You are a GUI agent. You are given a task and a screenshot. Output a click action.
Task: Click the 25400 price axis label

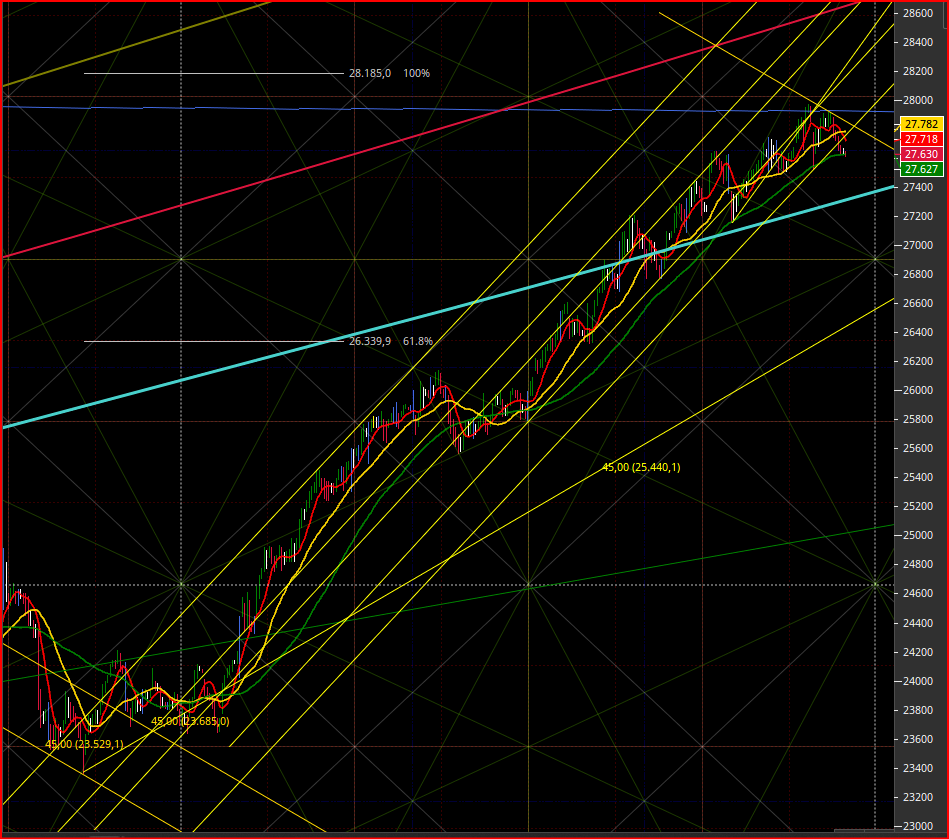pos(918,478)
